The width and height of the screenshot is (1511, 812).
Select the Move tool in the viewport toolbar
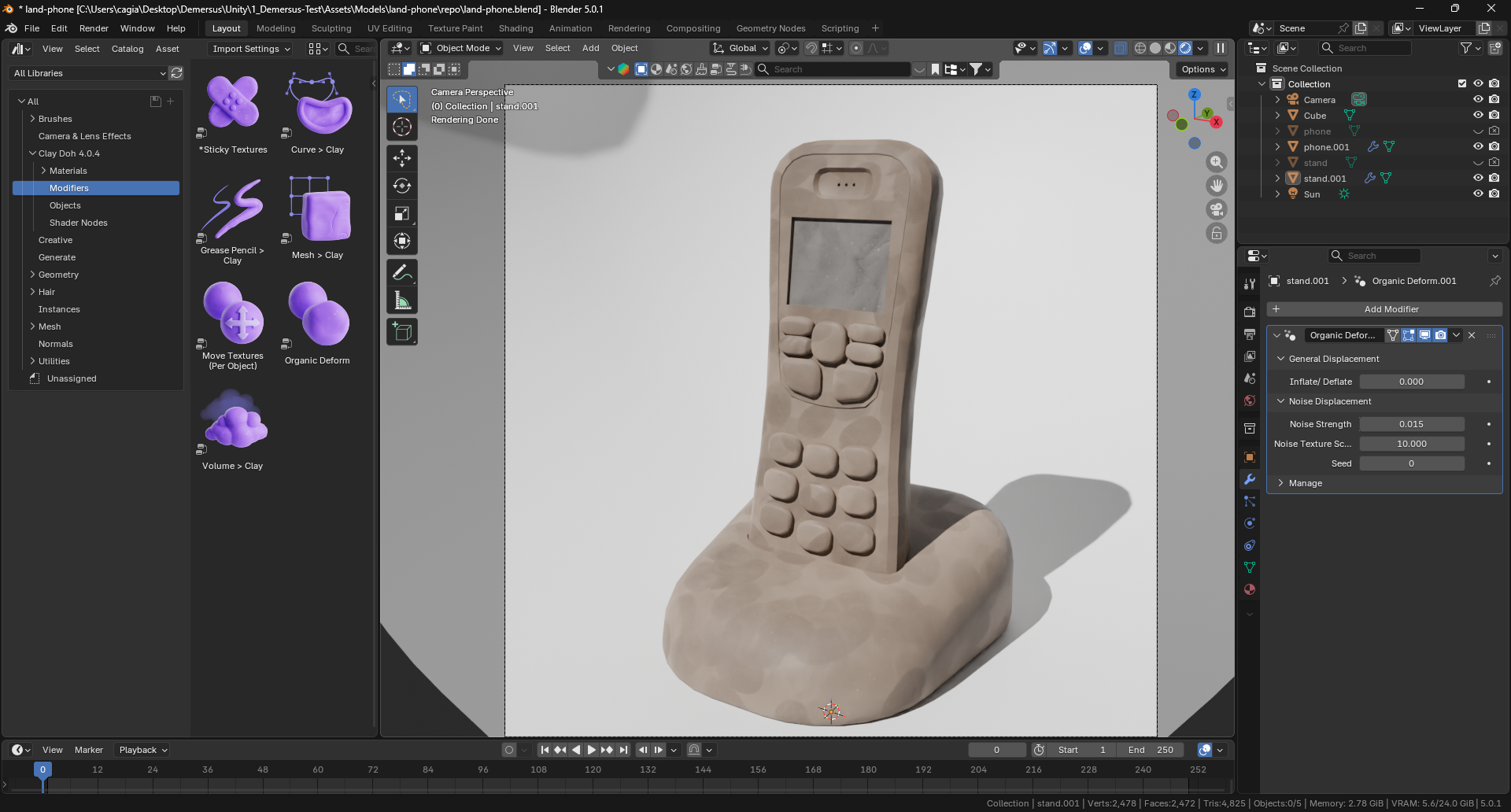401,158
